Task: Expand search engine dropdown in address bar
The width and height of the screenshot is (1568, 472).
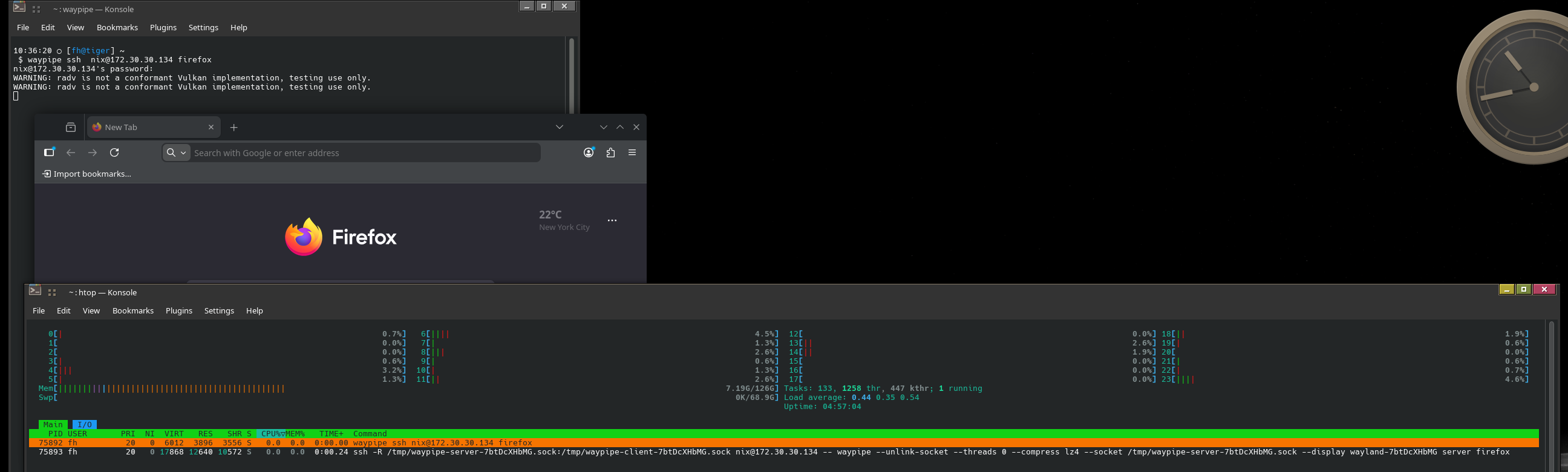Action: 177,153
